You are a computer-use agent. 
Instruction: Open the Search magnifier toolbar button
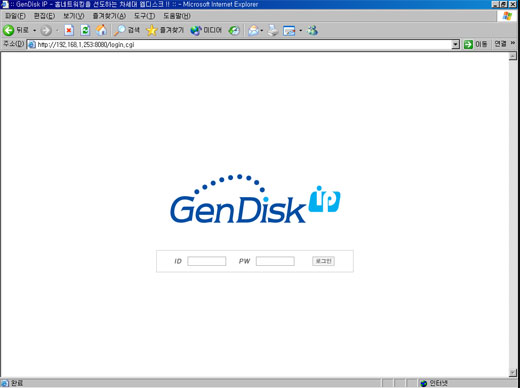[x=127, y=30]
